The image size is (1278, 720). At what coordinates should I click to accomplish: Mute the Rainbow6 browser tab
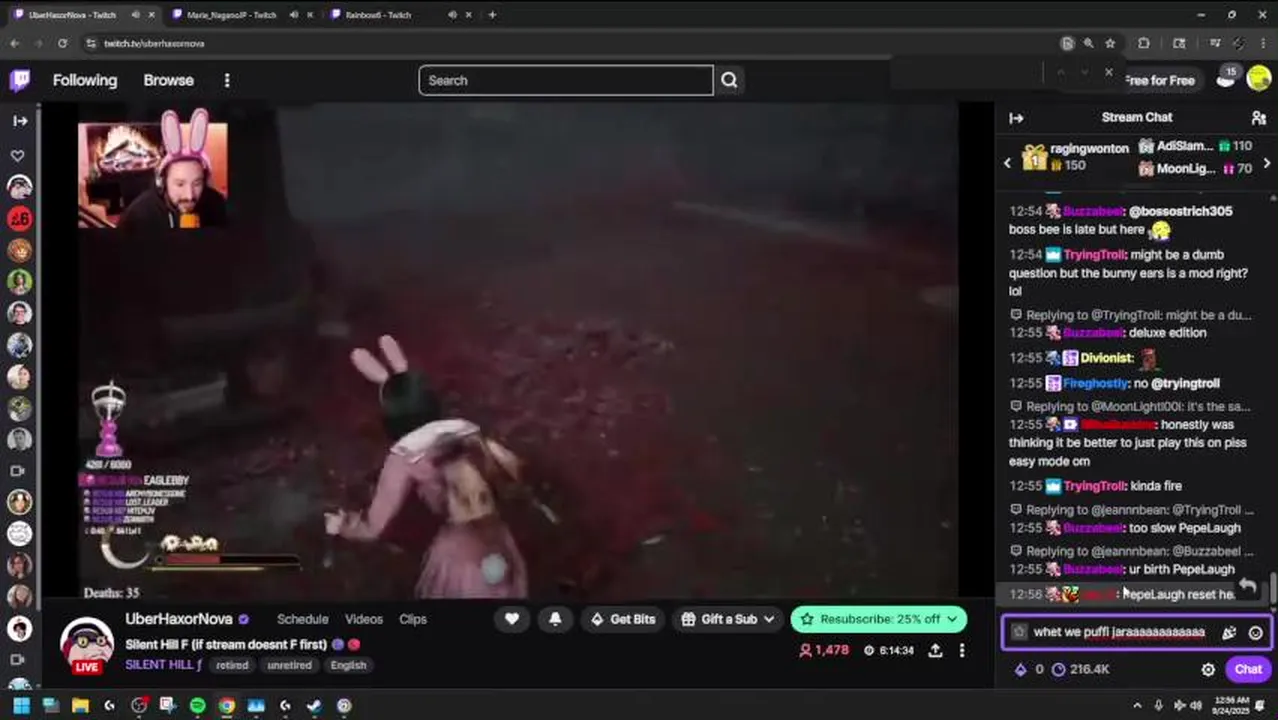click(x=452, y=15)
